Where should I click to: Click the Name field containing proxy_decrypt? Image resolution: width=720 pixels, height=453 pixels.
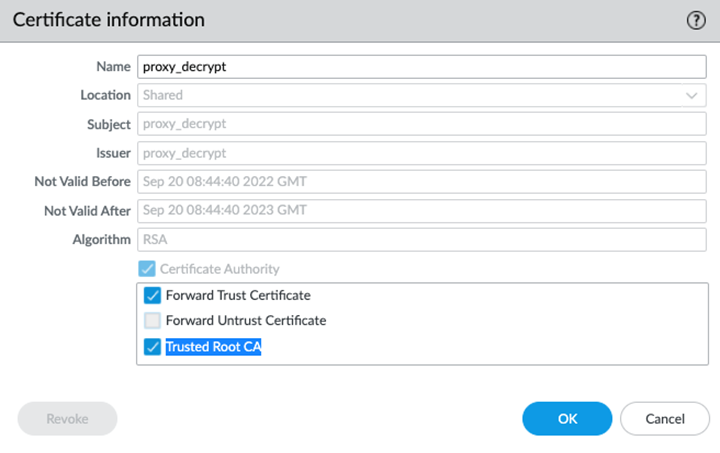421,66
